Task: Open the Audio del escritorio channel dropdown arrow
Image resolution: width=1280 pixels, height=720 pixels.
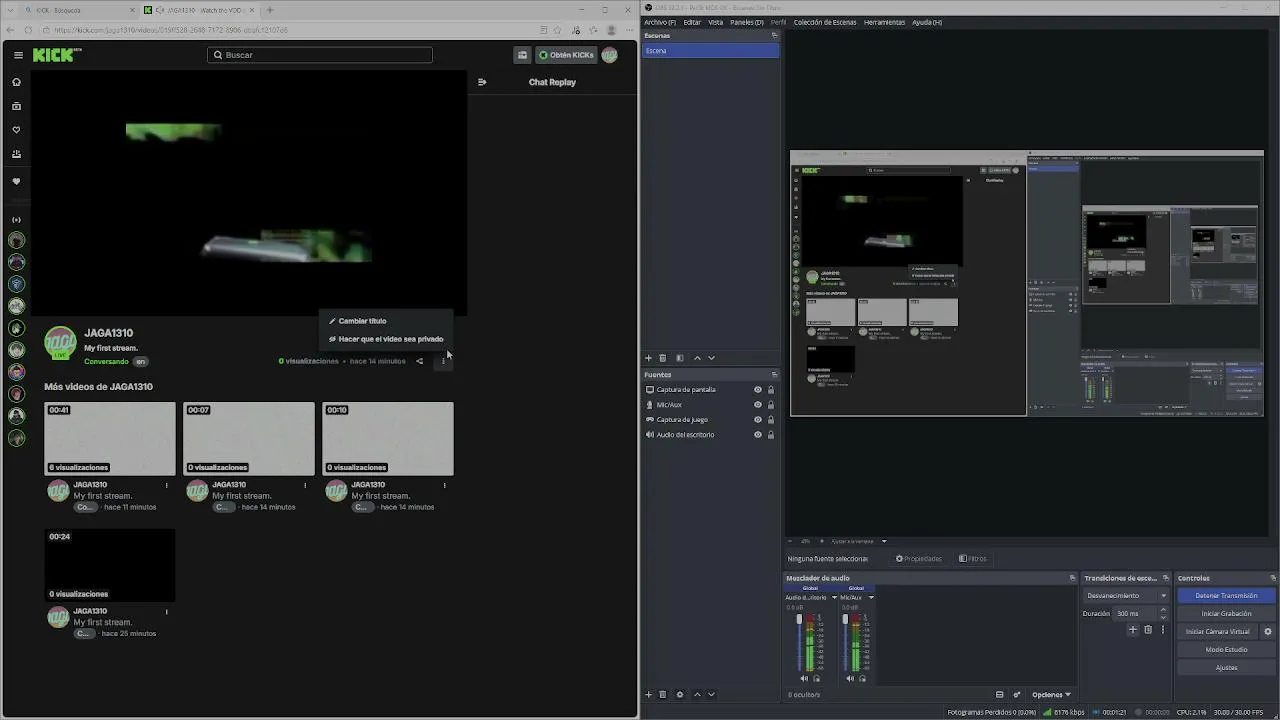Action: tap(834, 598)
